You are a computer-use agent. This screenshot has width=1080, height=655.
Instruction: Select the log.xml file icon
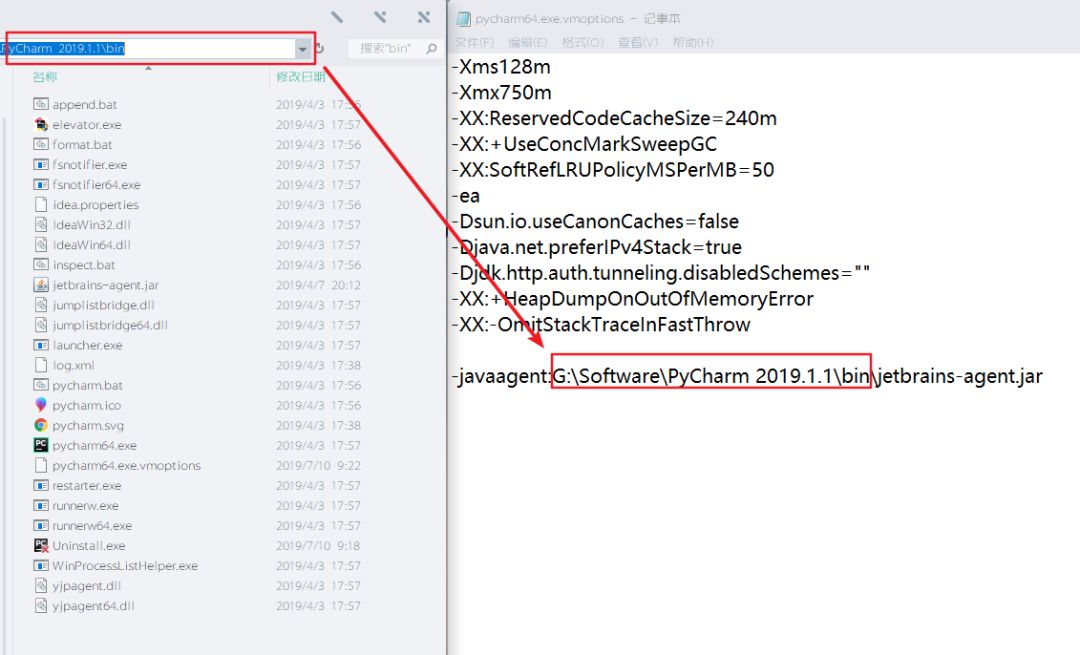point(41,365)
